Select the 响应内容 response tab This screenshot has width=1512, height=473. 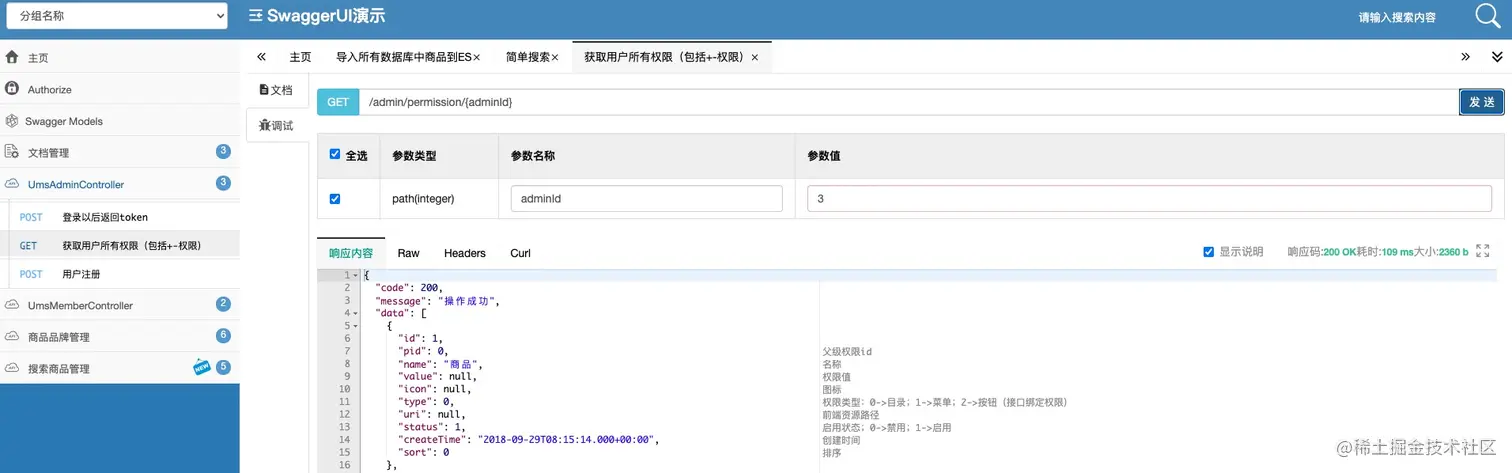(x=351, y=253)
